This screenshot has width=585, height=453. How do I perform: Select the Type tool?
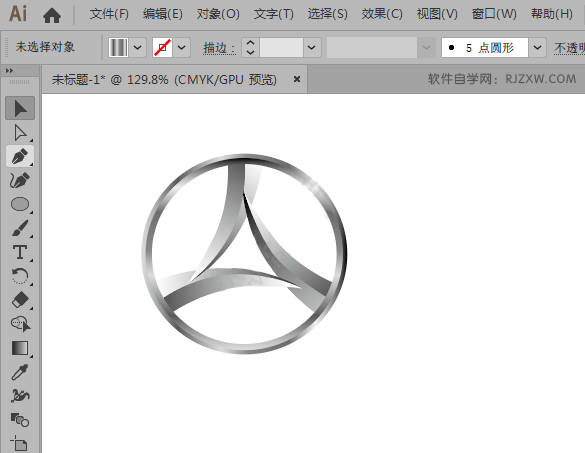click(x=20, y=252)
